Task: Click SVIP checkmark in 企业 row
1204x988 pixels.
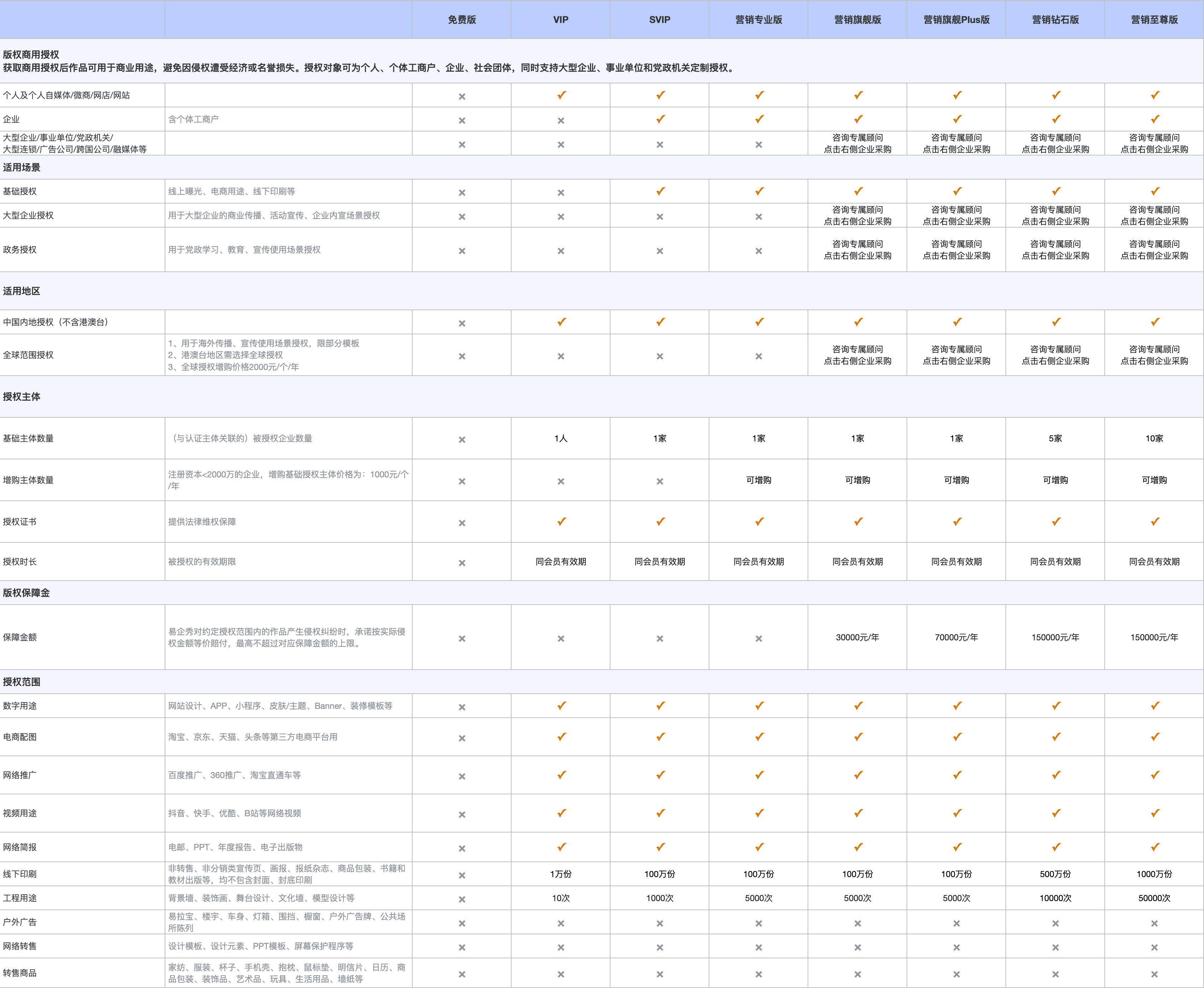Action: click(660, 119)
